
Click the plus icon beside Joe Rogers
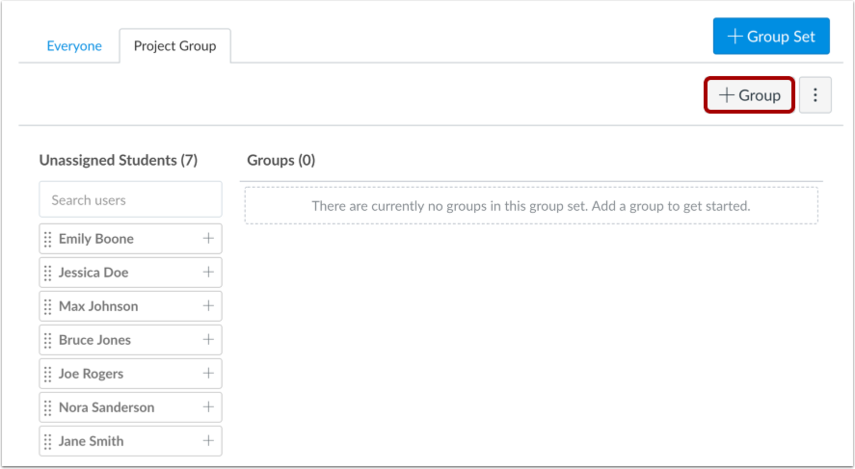pos(208,374)
